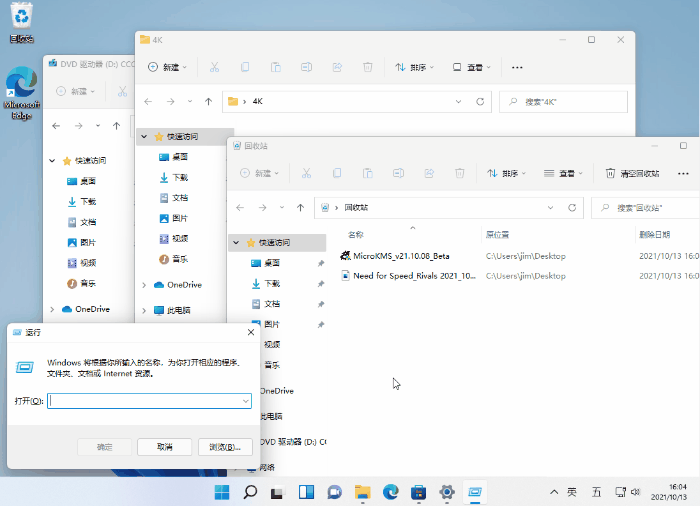
Task: Click 浏览(B)... button in Run dialog
Action: point(225,446)
